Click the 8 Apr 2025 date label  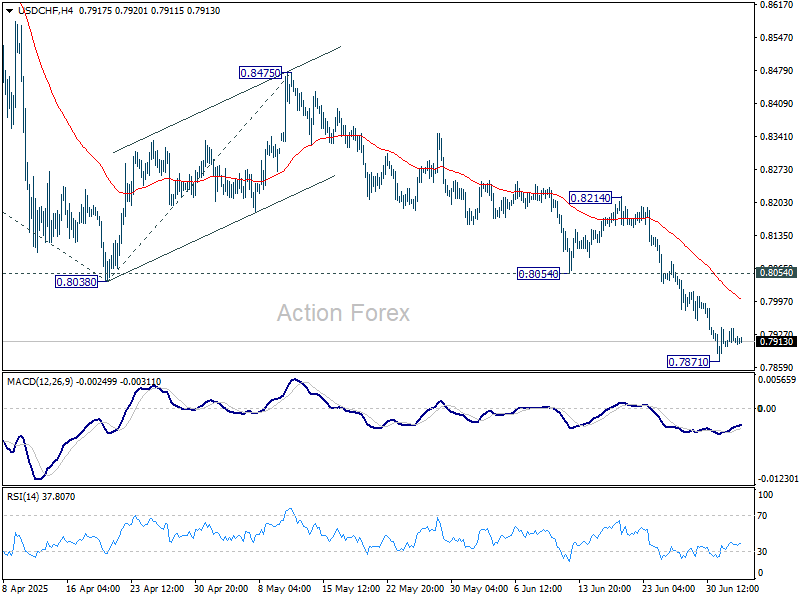coord(26,588)
